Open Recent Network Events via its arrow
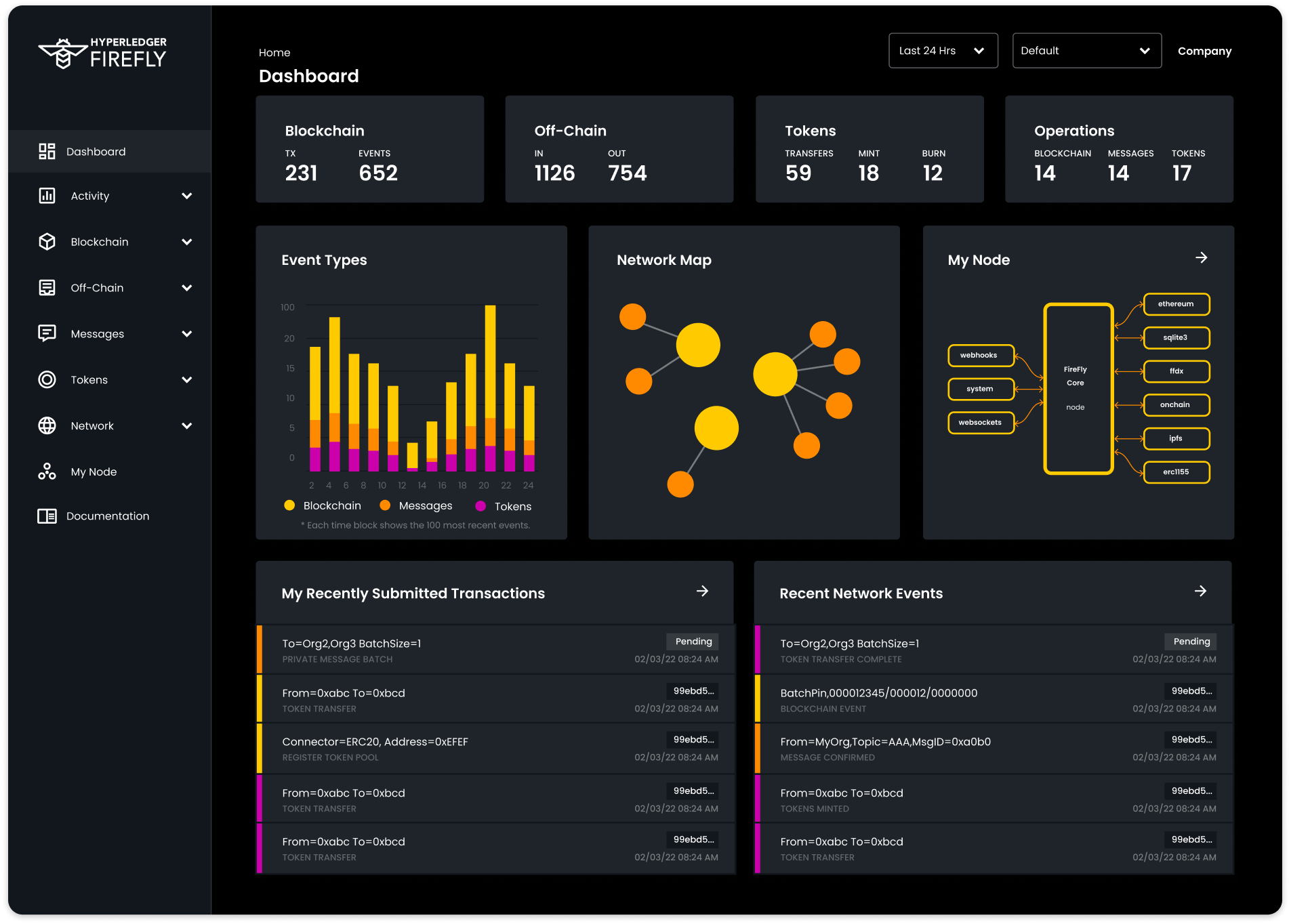Screen dimensions: 1289x924 pos(1201,591)
